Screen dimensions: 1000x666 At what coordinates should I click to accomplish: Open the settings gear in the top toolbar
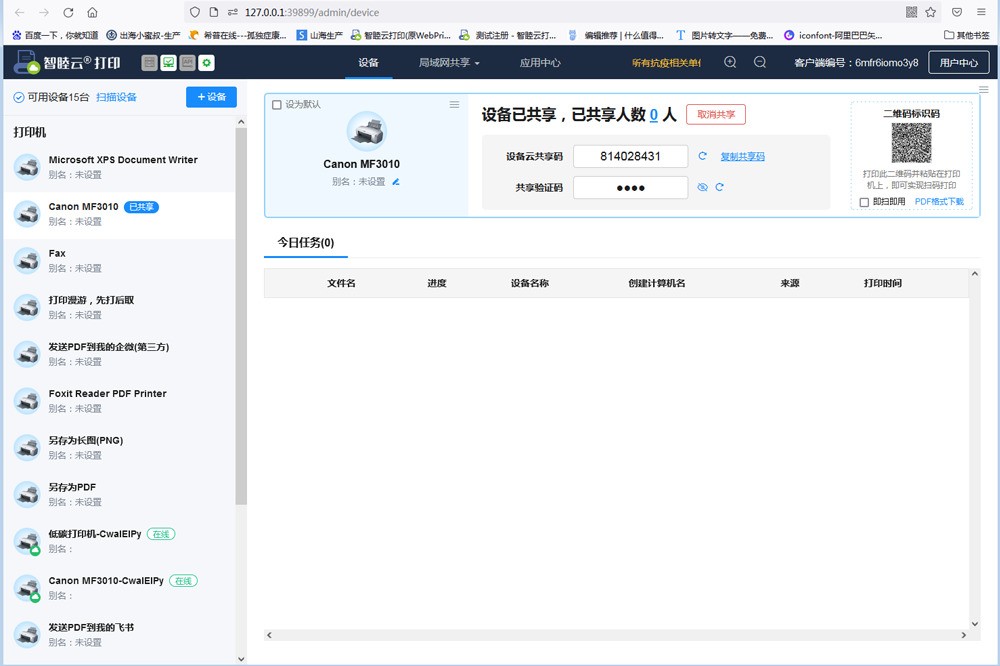[x=206, y=62]
